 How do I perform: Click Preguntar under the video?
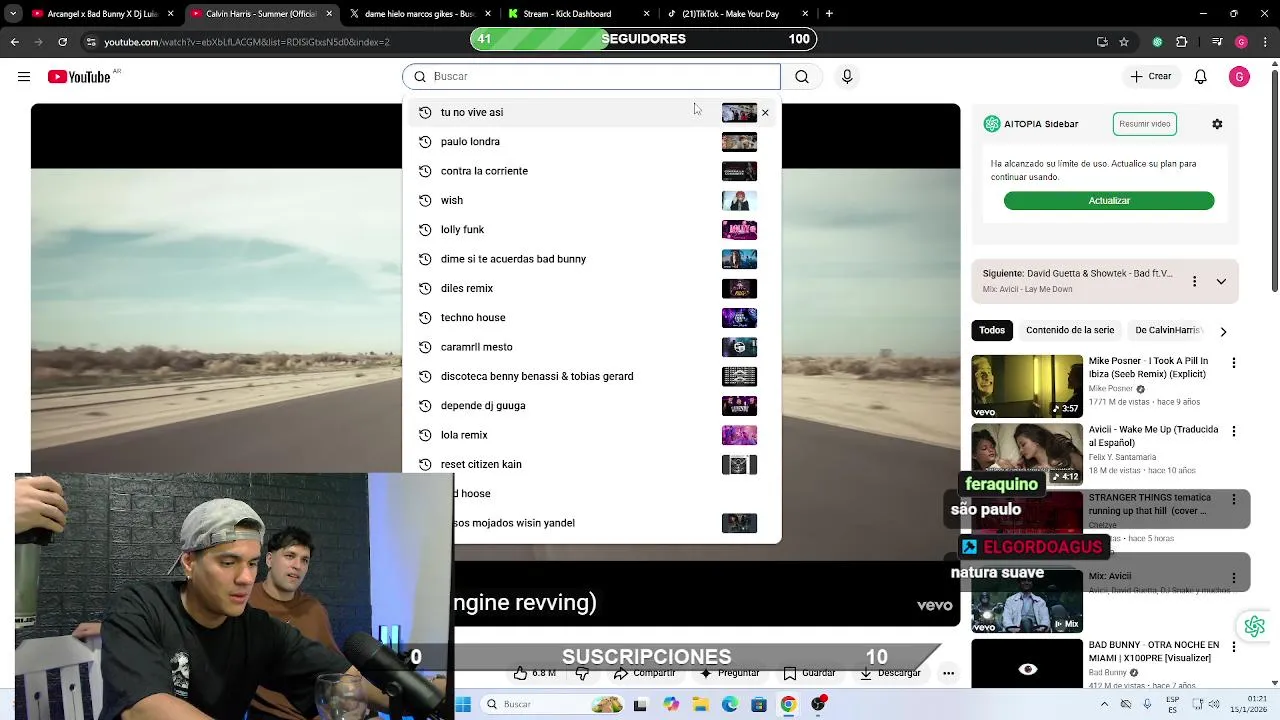[x=728, y=673]
